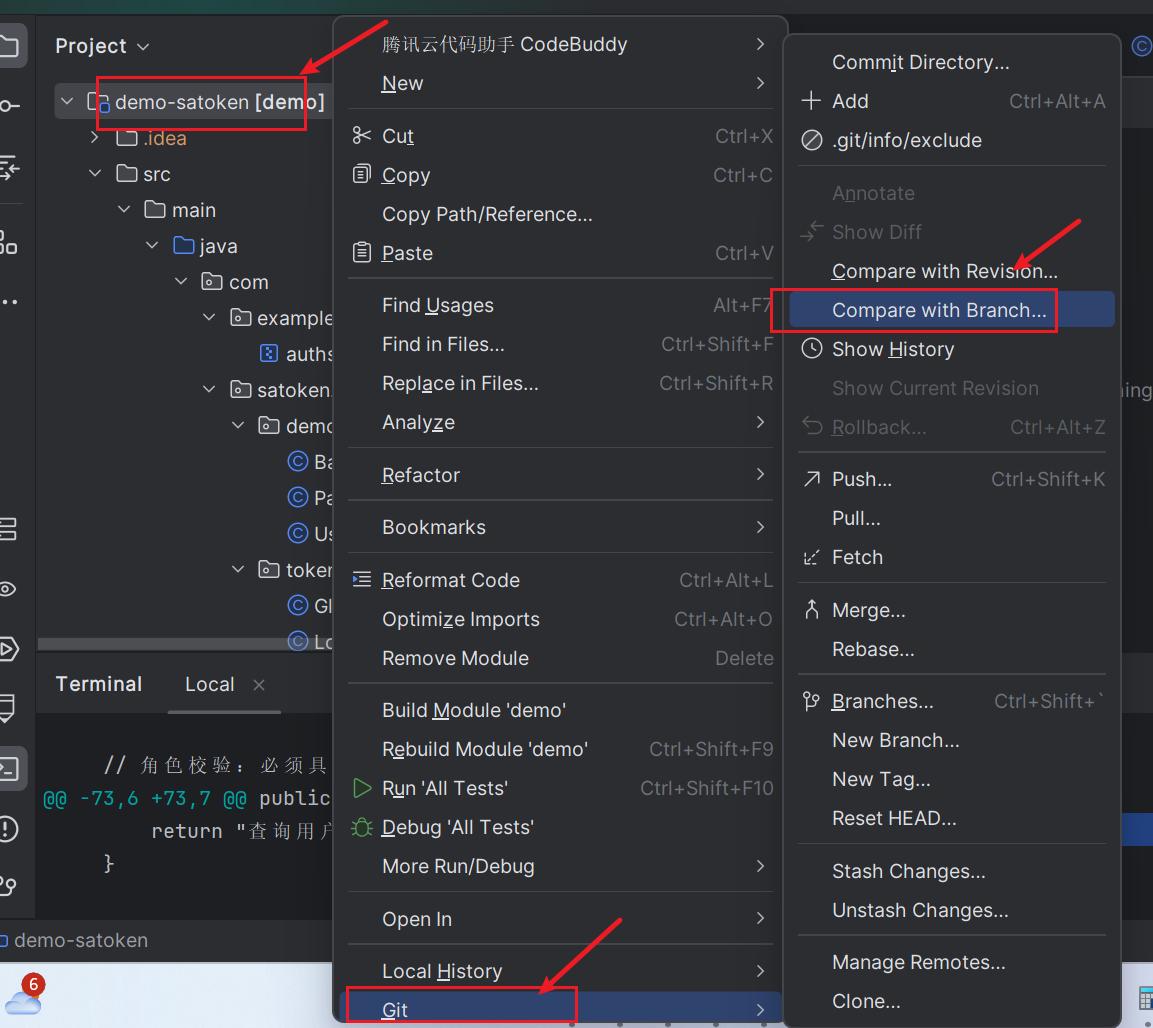Open the Problems tool window icon
Screen dimensions: 1153x1028
8,829
